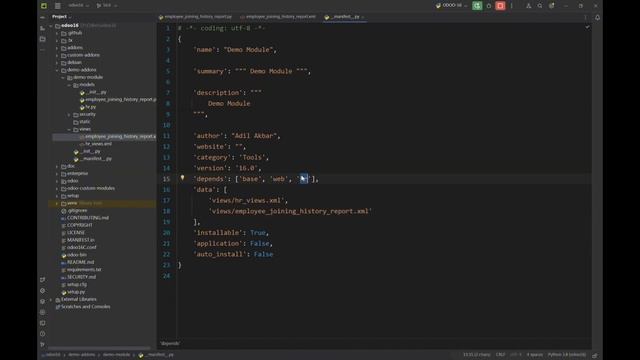Screen dimensions: 640x360
Task: Click the 4 spaces indent status item
Action: [534, 355]
